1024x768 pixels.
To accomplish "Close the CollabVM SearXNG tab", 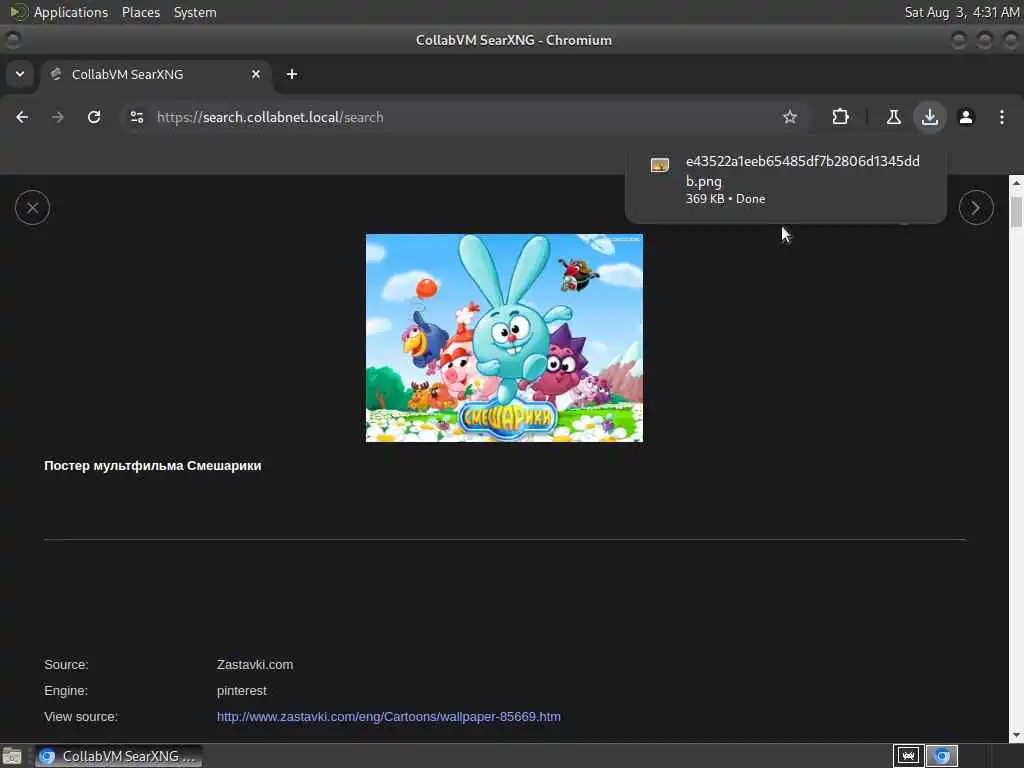I will pyautogui.click(x=256, y=74).
